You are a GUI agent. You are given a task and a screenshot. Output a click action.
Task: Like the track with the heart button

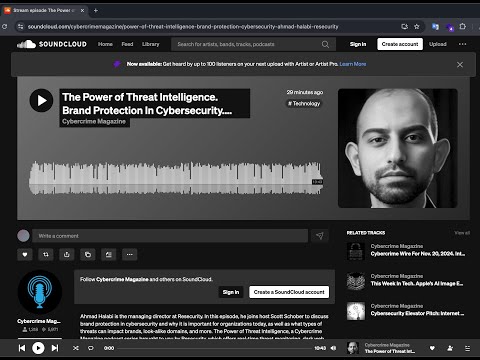click(x=25, y=255)
